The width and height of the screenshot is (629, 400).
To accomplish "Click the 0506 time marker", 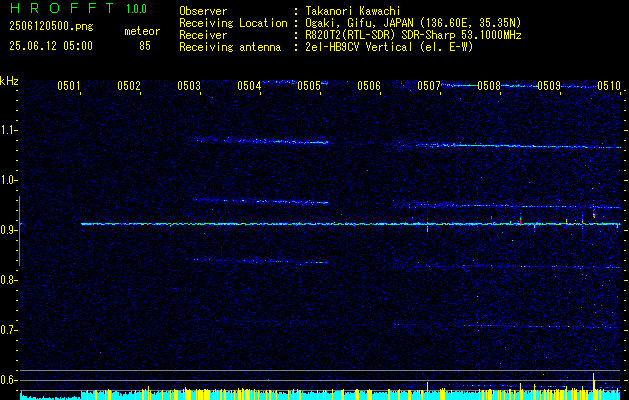I will point(369,86).
